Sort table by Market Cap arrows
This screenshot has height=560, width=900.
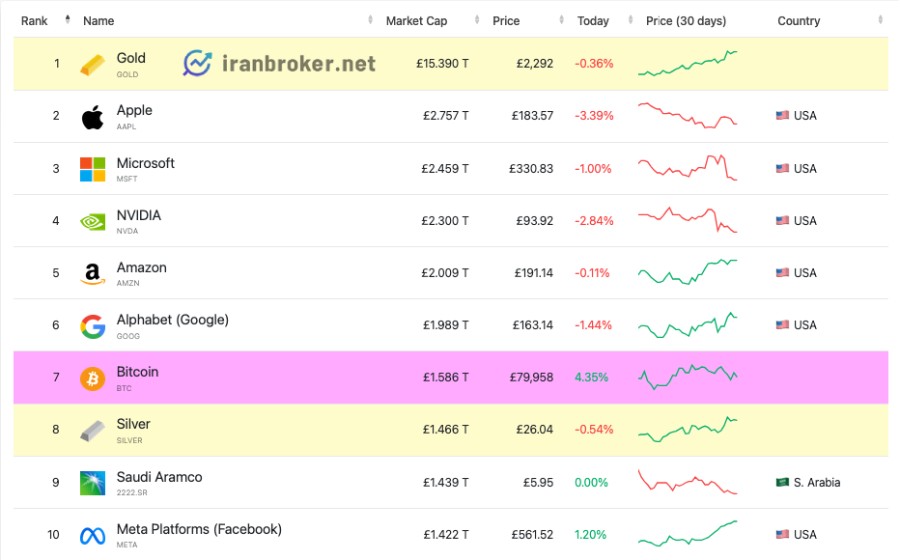[477, 20]
